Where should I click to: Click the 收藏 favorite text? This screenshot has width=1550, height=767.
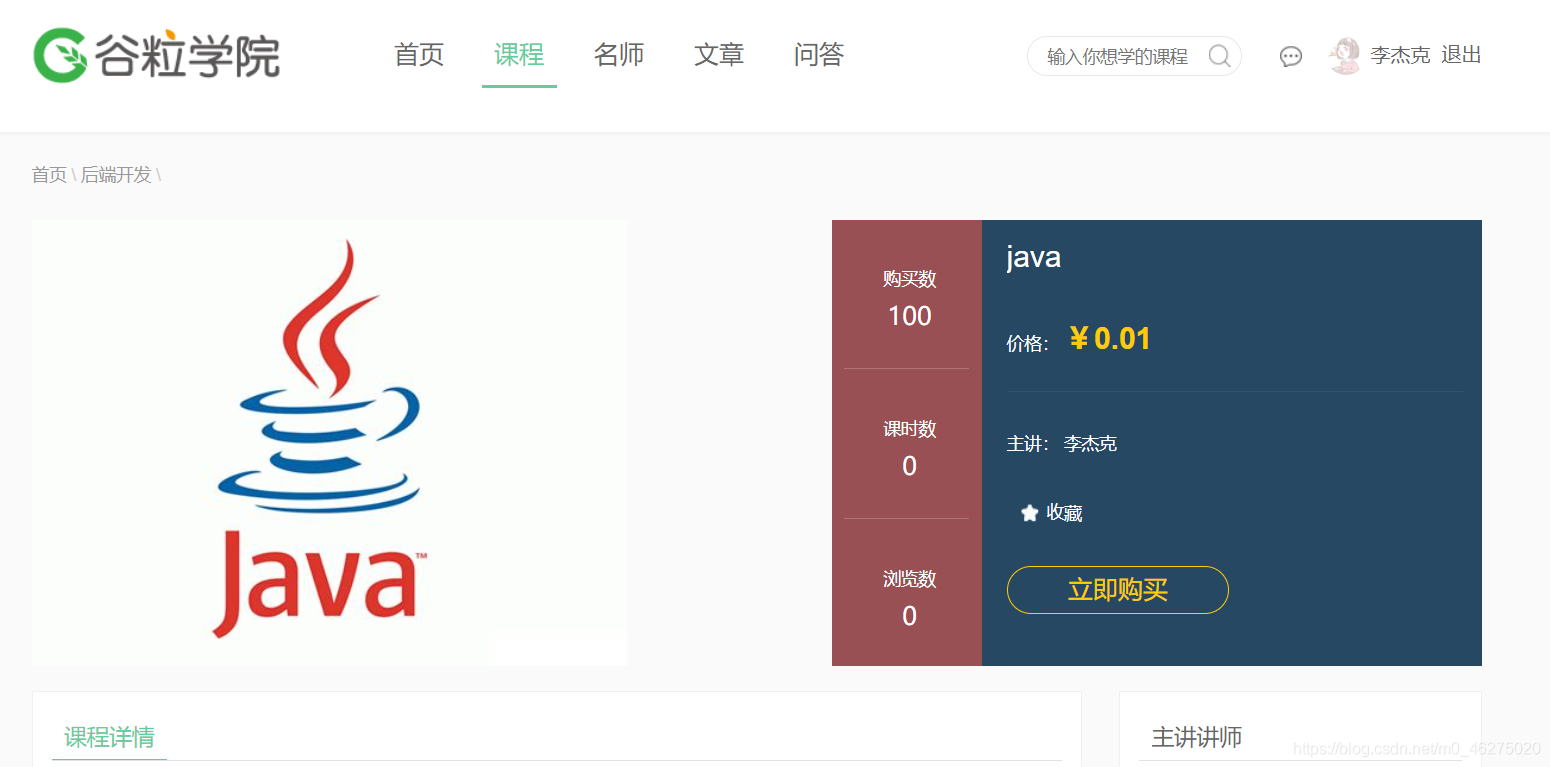pyautogui.click(x=1064, y=513)
